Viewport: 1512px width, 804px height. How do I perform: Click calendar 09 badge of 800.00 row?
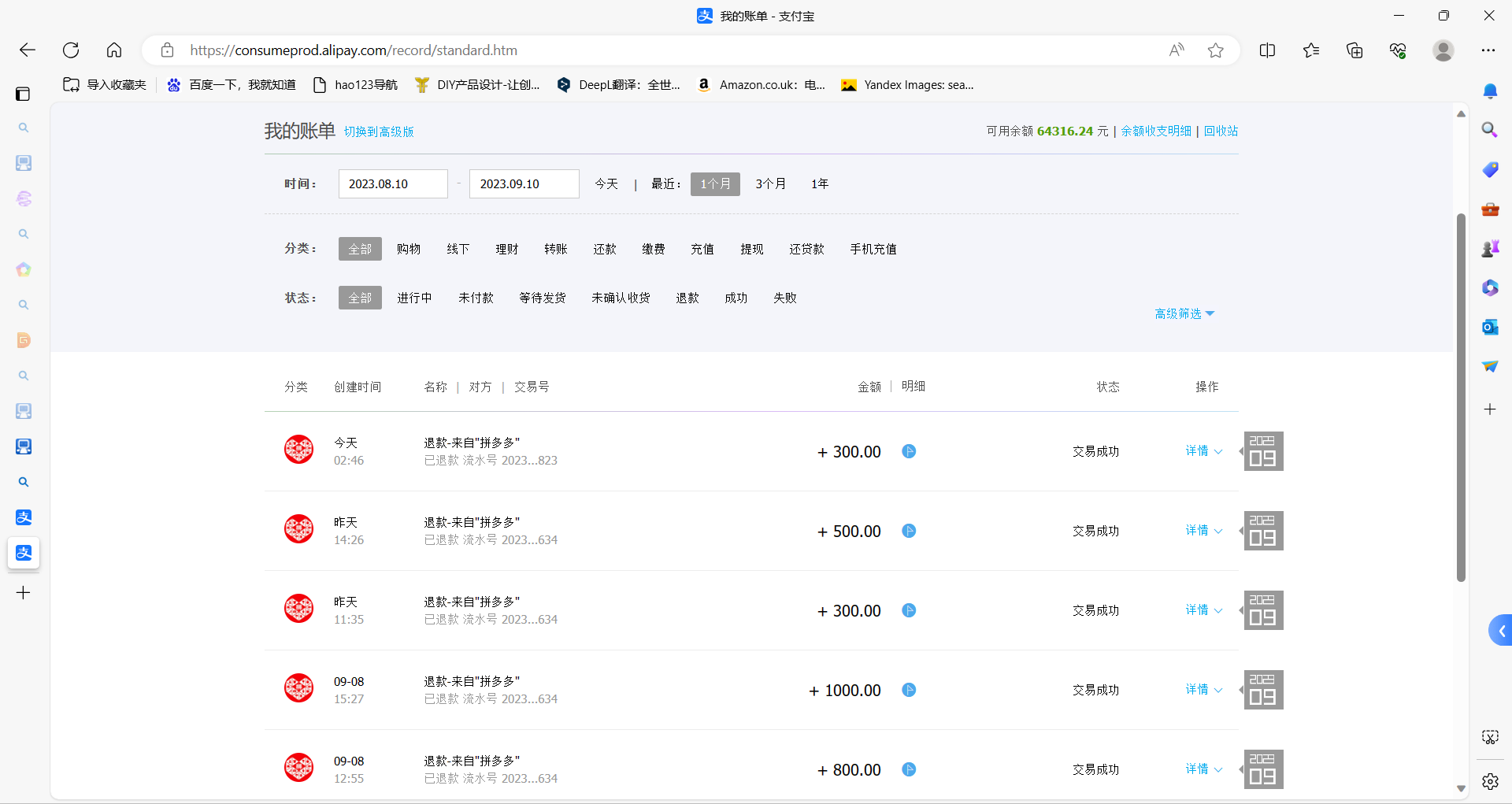(1263, 769)
